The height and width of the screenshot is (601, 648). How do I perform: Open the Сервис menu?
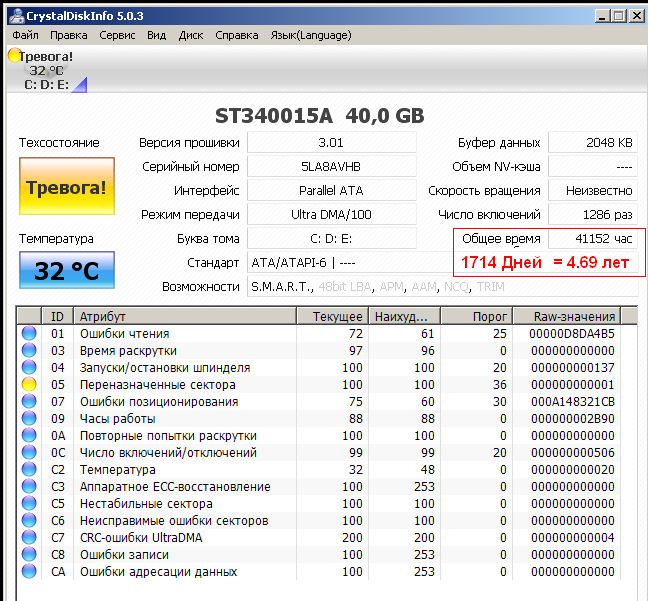[x=117, y=35]
